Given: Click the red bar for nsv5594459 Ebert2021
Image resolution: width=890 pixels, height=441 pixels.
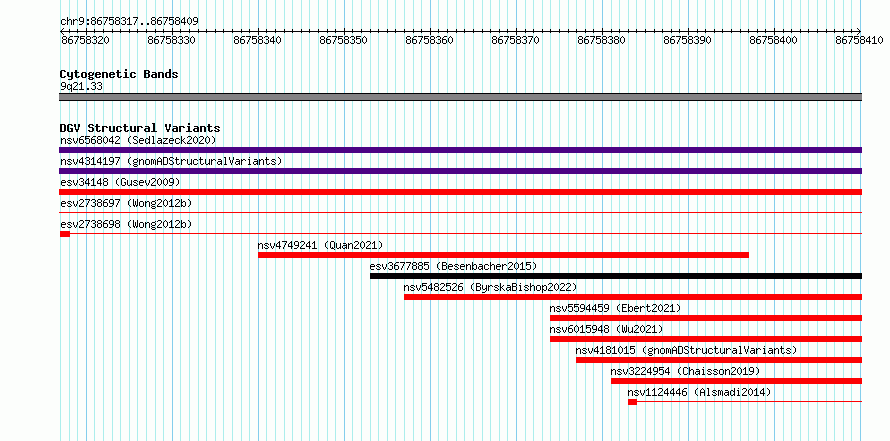Looking at the screenshot, I should 706,318.
